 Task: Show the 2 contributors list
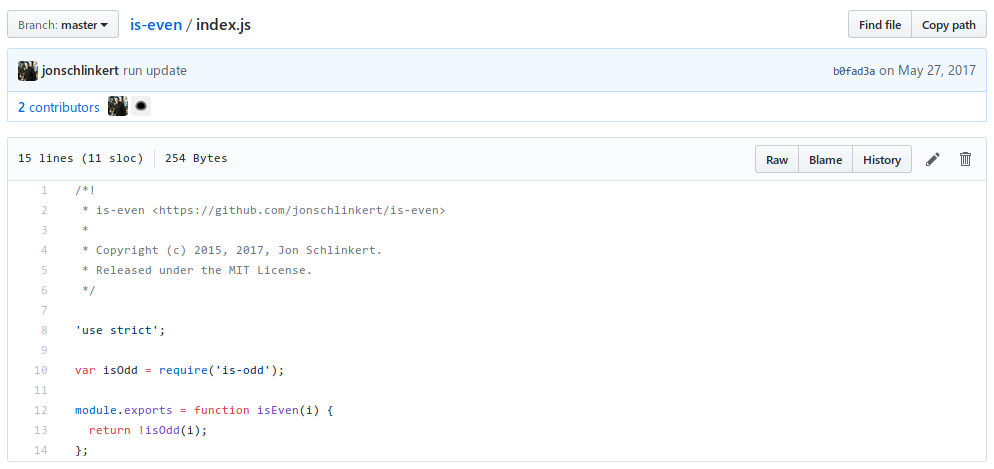59,107
